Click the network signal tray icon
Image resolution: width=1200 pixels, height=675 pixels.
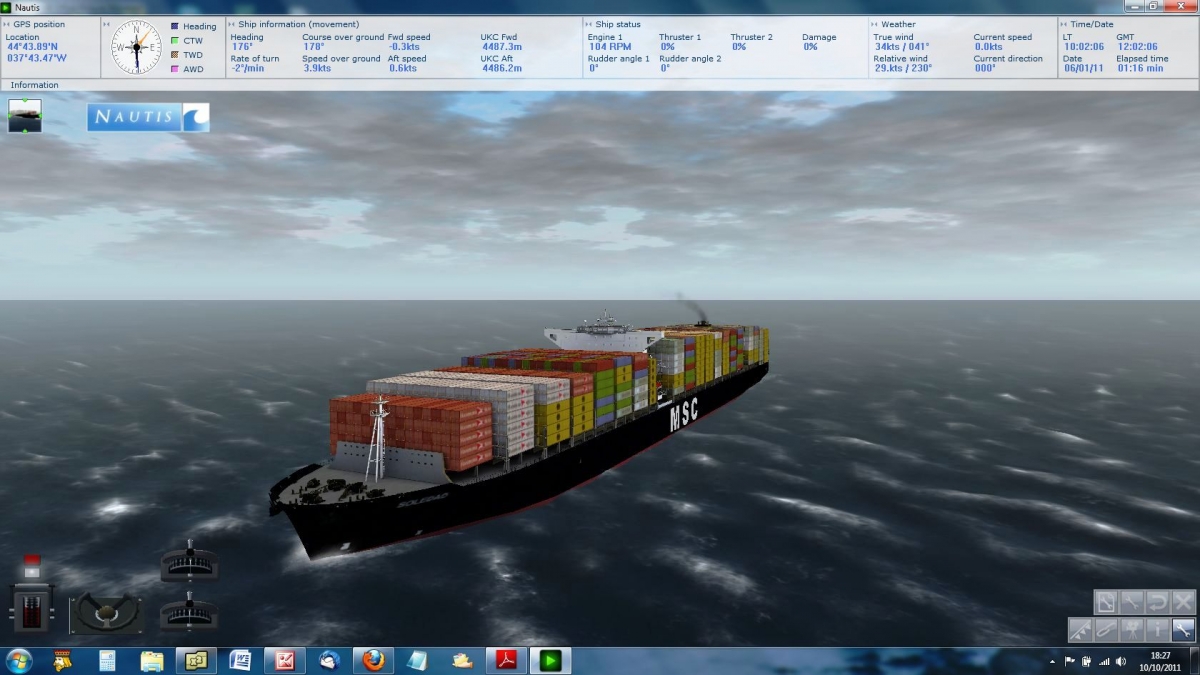tap(1104, 661)
